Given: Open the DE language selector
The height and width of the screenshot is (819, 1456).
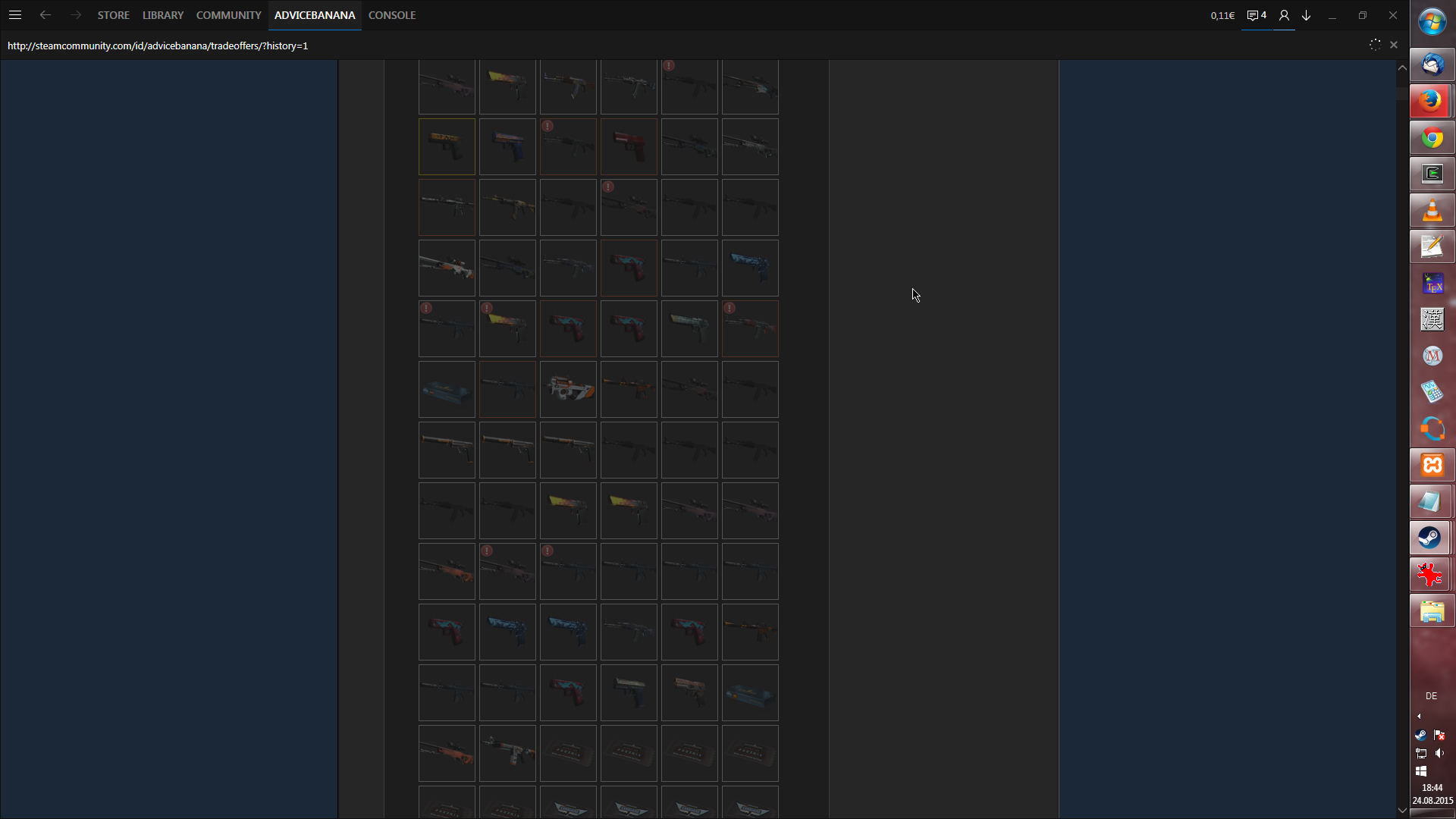Looking at the screenshot, I should pyautogui.click(x=1431, y=695).
